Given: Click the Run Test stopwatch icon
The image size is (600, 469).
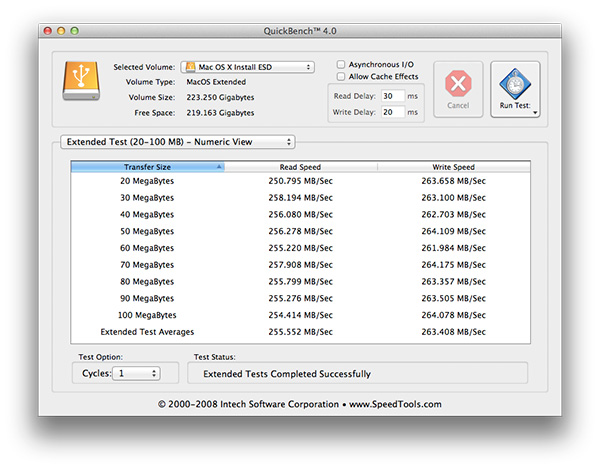Looking at the screenshot, I should (x=515, y=84).
